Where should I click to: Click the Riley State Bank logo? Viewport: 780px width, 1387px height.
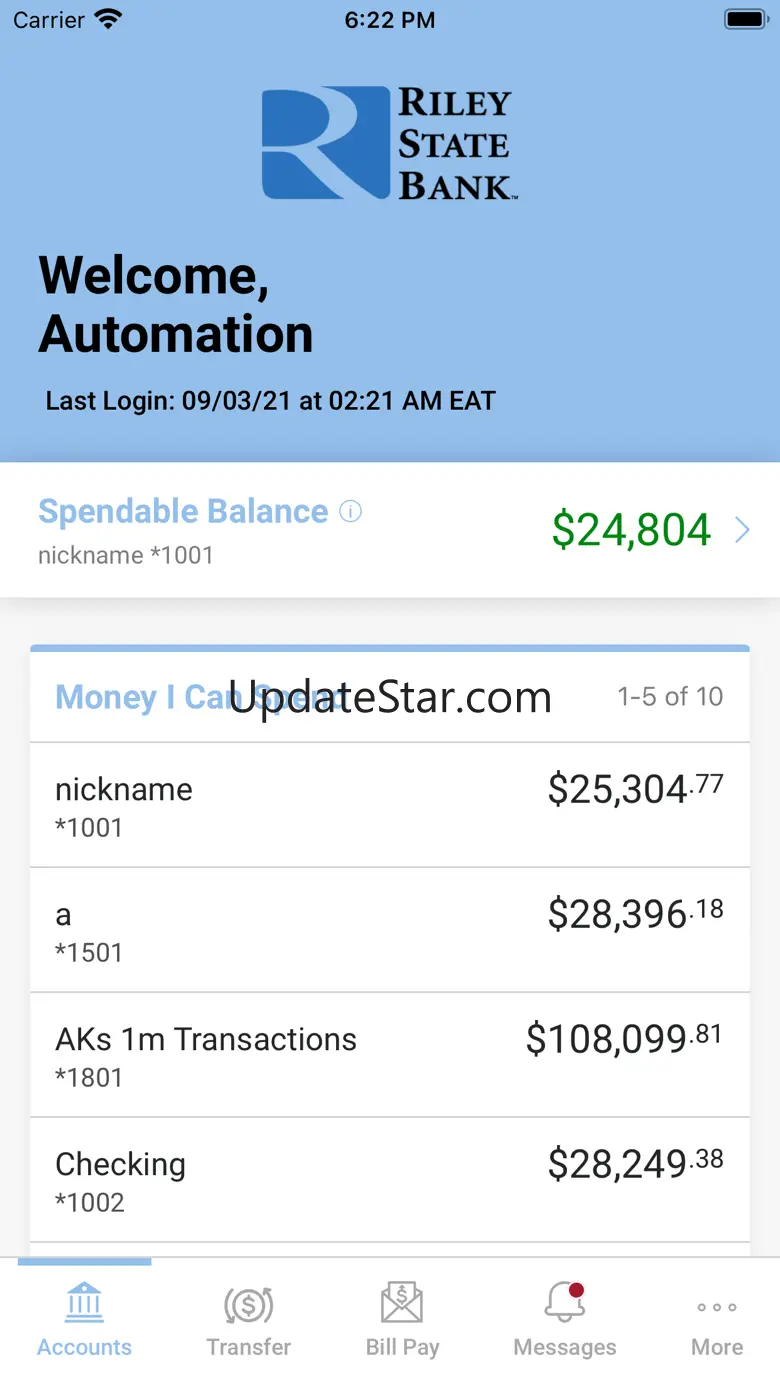click(388, 143)
